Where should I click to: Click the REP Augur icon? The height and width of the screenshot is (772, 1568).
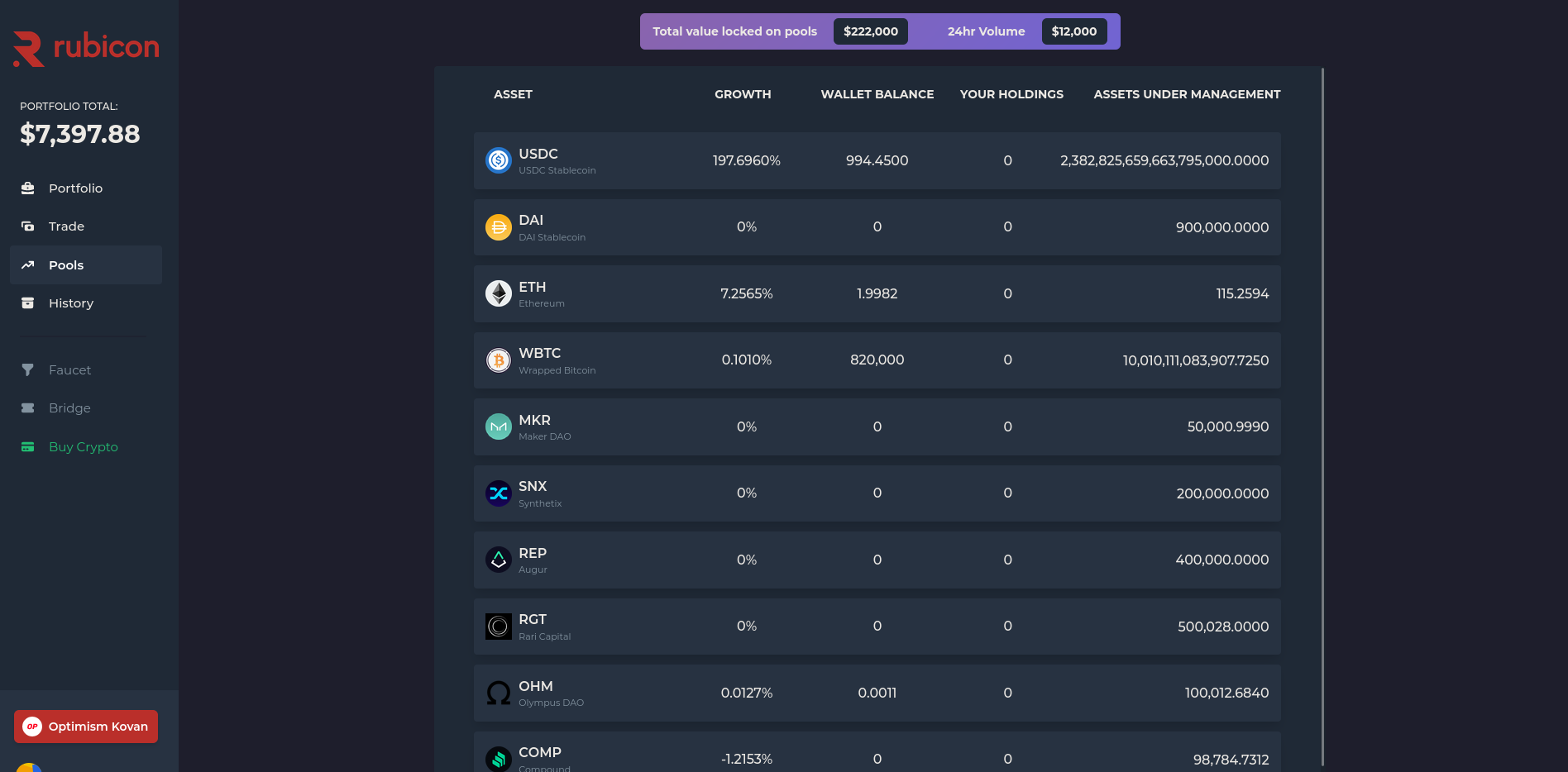point(499,560)
